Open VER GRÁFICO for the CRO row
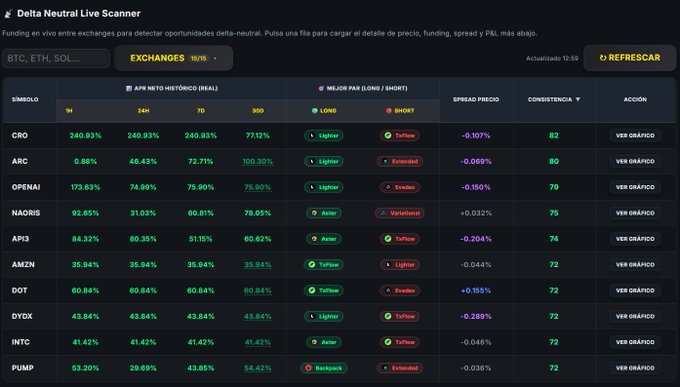Viewport: 680px width, 387px height. (x=635, y=135)
